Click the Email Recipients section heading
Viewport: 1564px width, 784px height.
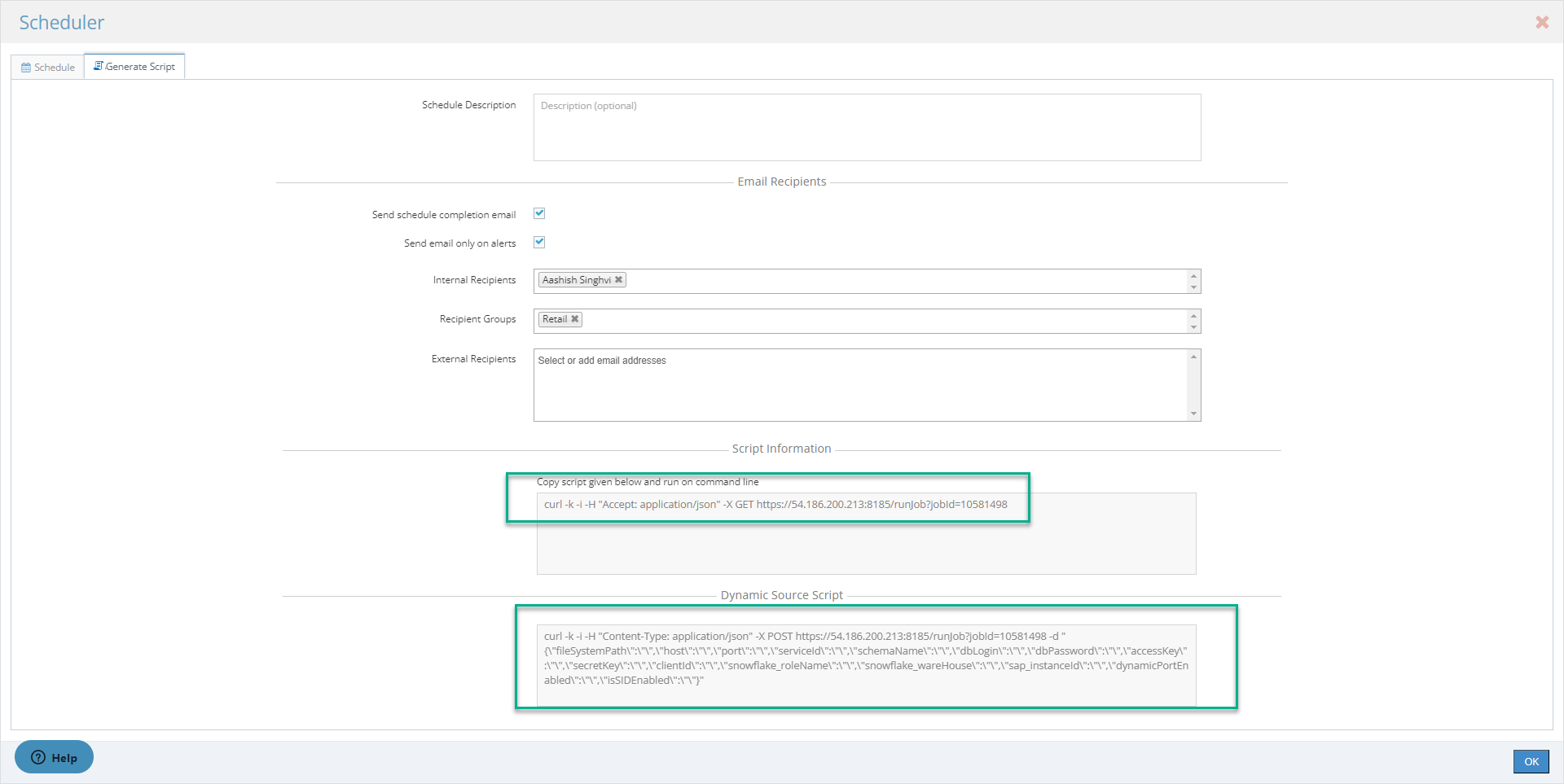781,182
